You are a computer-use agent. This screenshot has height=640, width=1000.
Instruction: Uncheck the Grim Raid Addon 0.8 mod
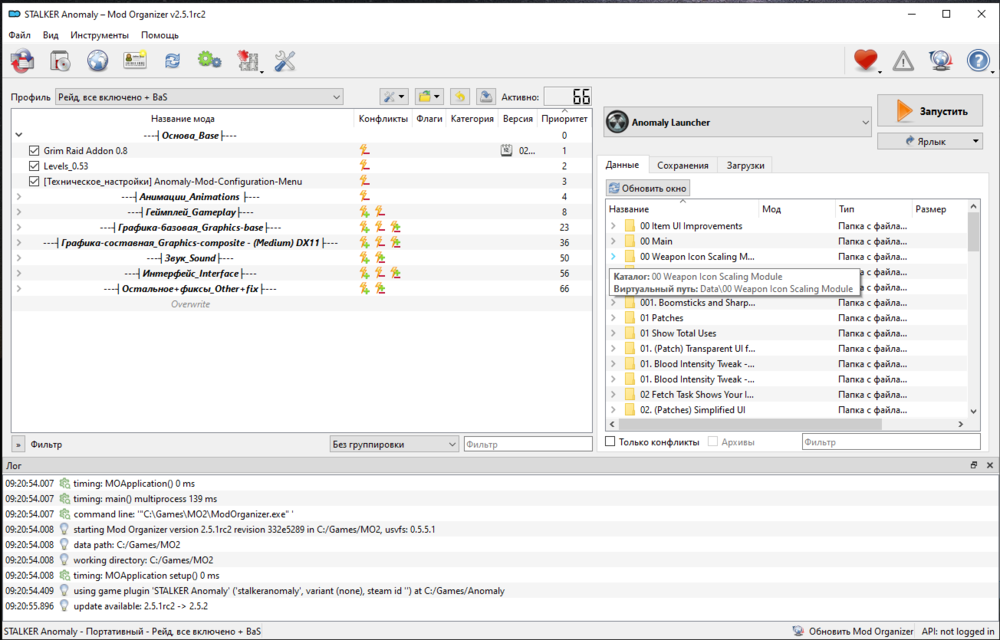point(34,151)
